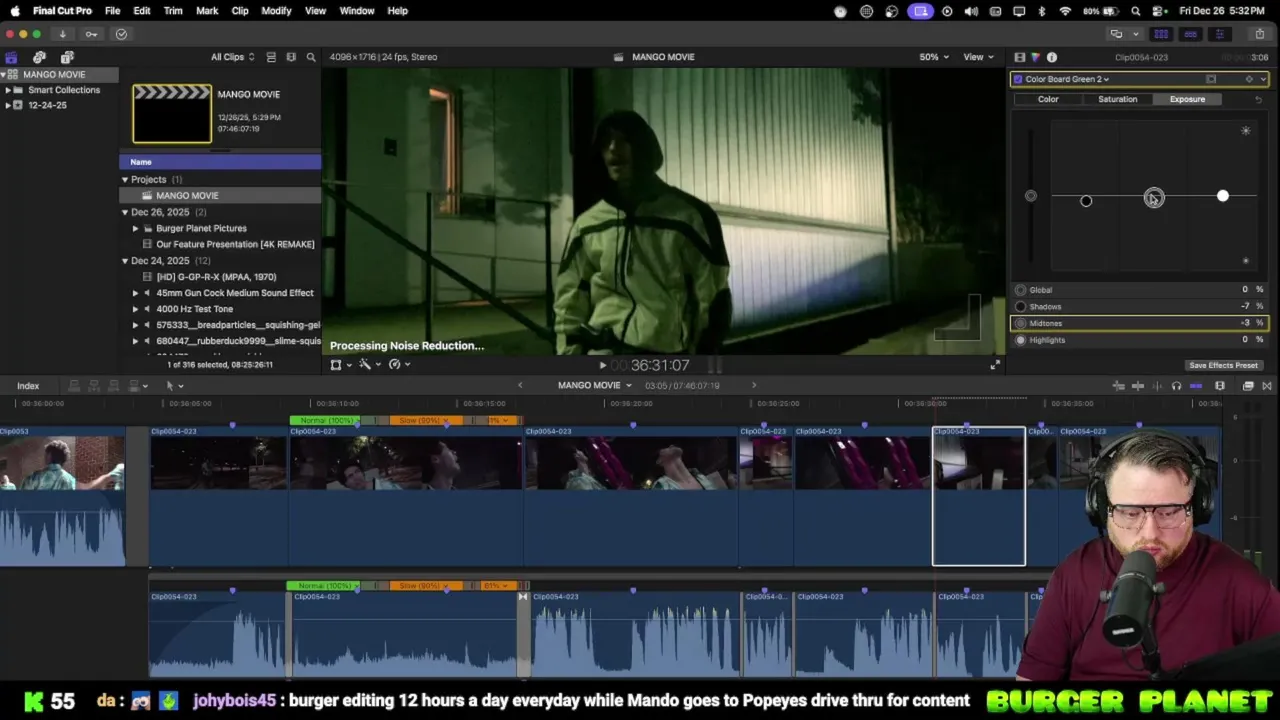This screenshot has height=720, width=1280.
Task: Reset the exposure board arrow
Action: [1258, 99]
